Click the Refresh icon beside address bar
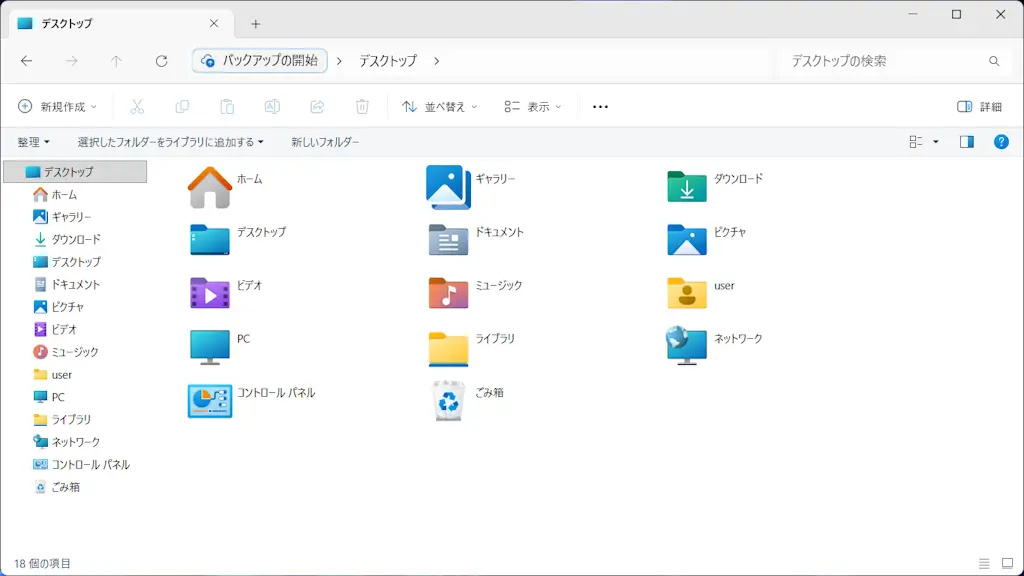The height and width of the screenshot is (576, 1024). (162, 61)
